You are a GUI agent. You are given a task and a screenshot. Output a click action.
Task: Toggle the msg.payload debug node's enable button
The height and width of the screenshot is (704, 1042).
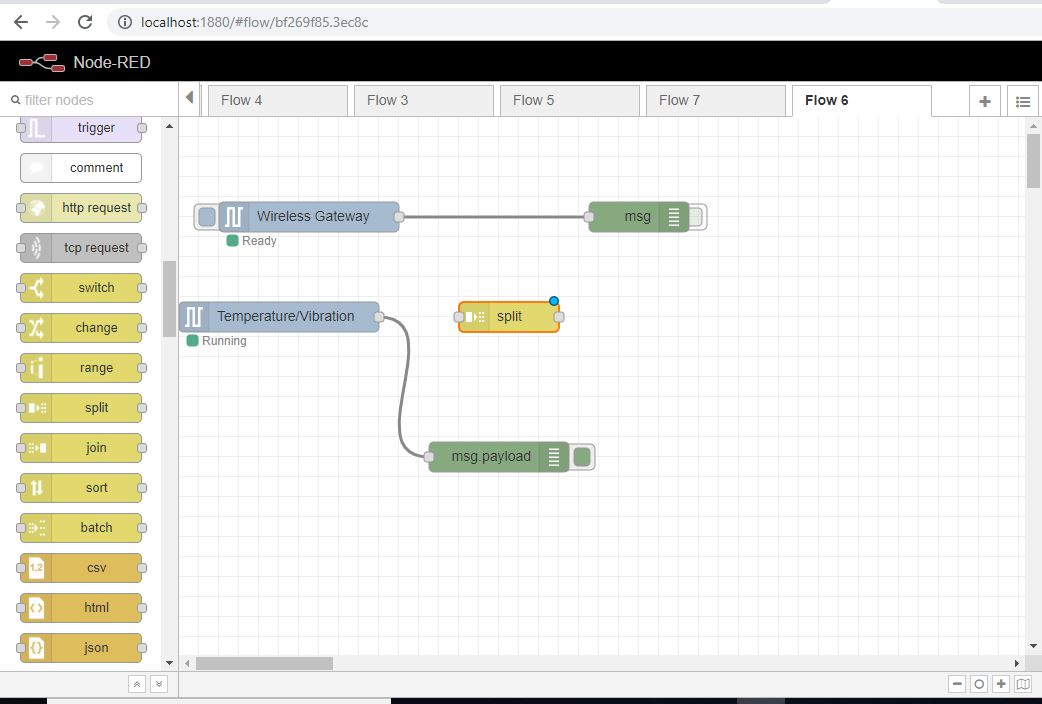click(x=582, y=457)
